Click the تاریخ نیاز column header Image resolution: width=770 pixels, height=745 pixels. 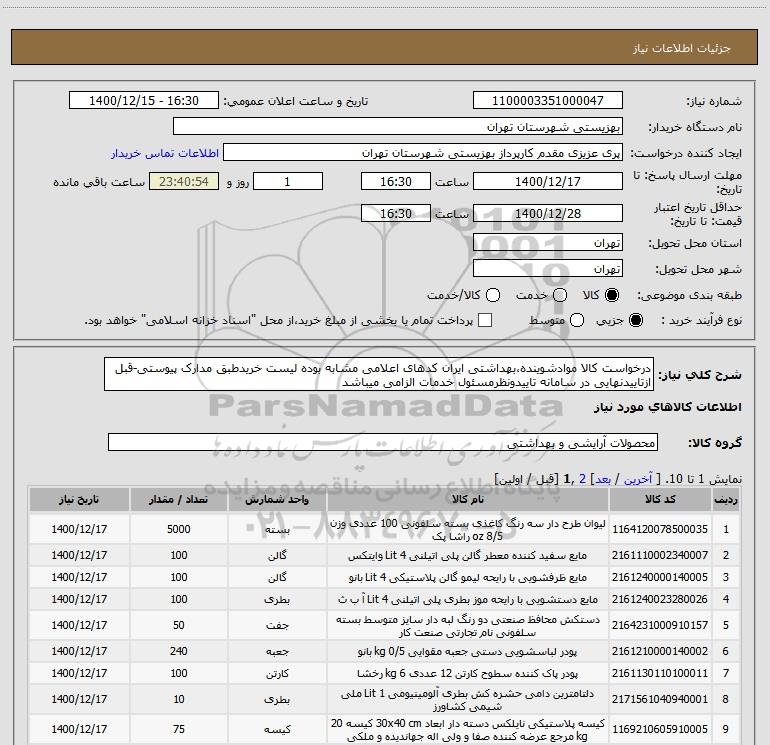[79, 499]
